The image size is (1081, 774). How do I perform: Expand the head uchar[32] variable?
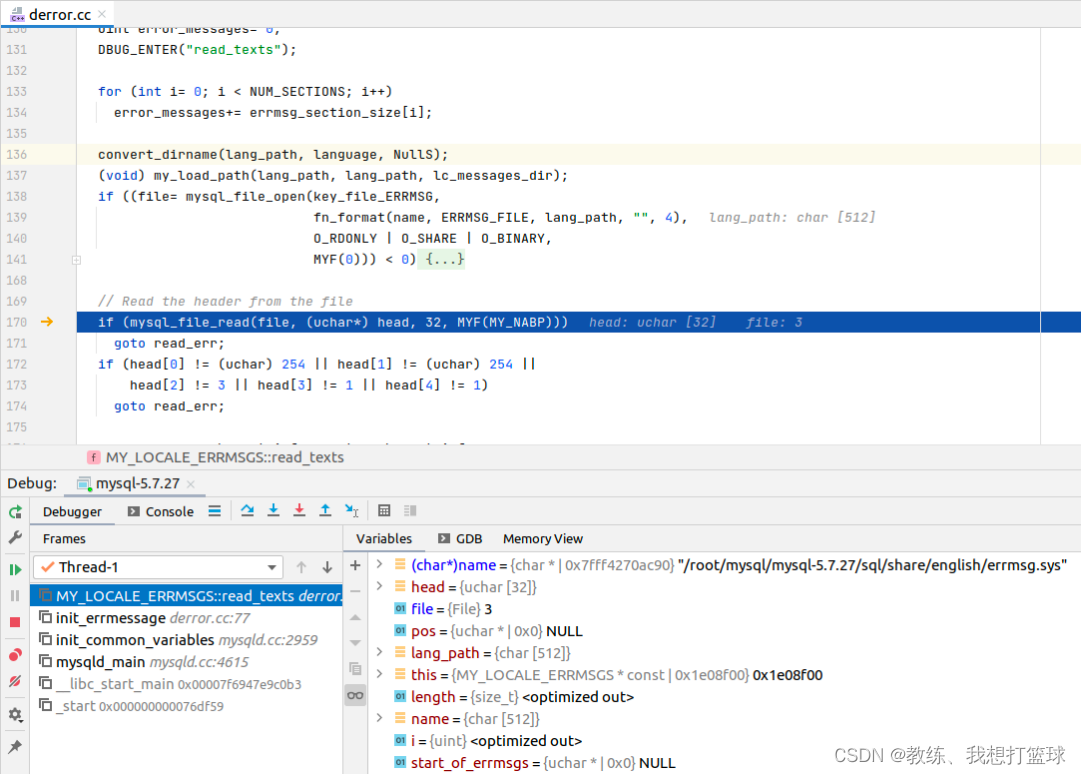379,587
